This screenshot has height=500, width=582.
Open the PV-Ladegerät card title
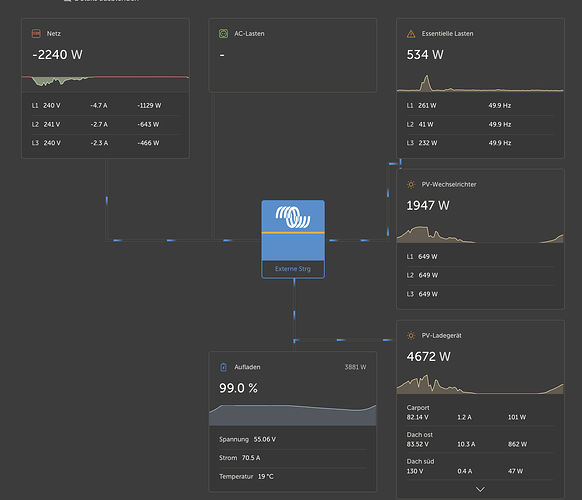(x=441, y=335)
